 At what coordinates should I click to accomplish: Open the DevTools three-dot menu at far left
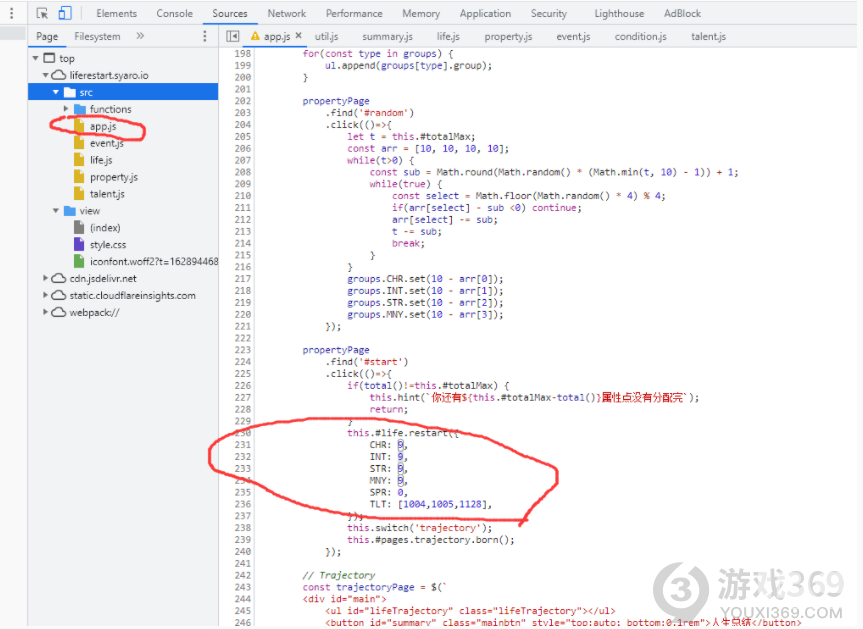pos(11,13)
